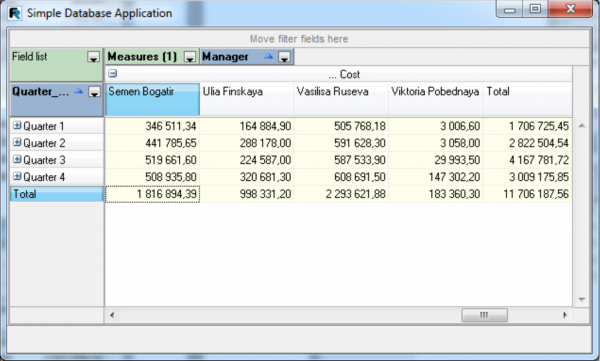Expand the Quarter 4 row
The width and height of the screenshot is (600, 361).
click(17, 176)
